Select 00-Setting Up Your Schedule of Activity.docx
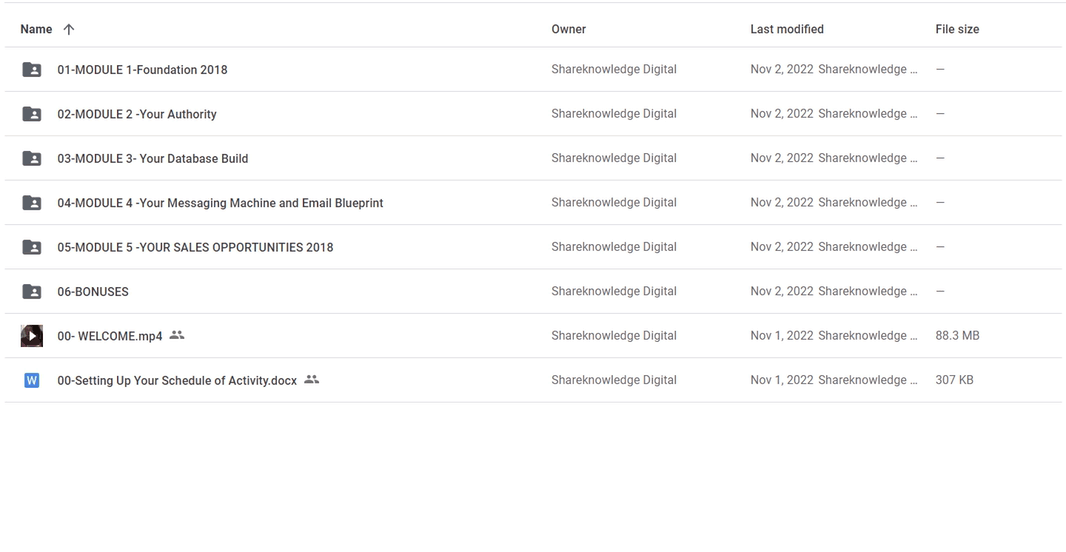 (177, 381)
